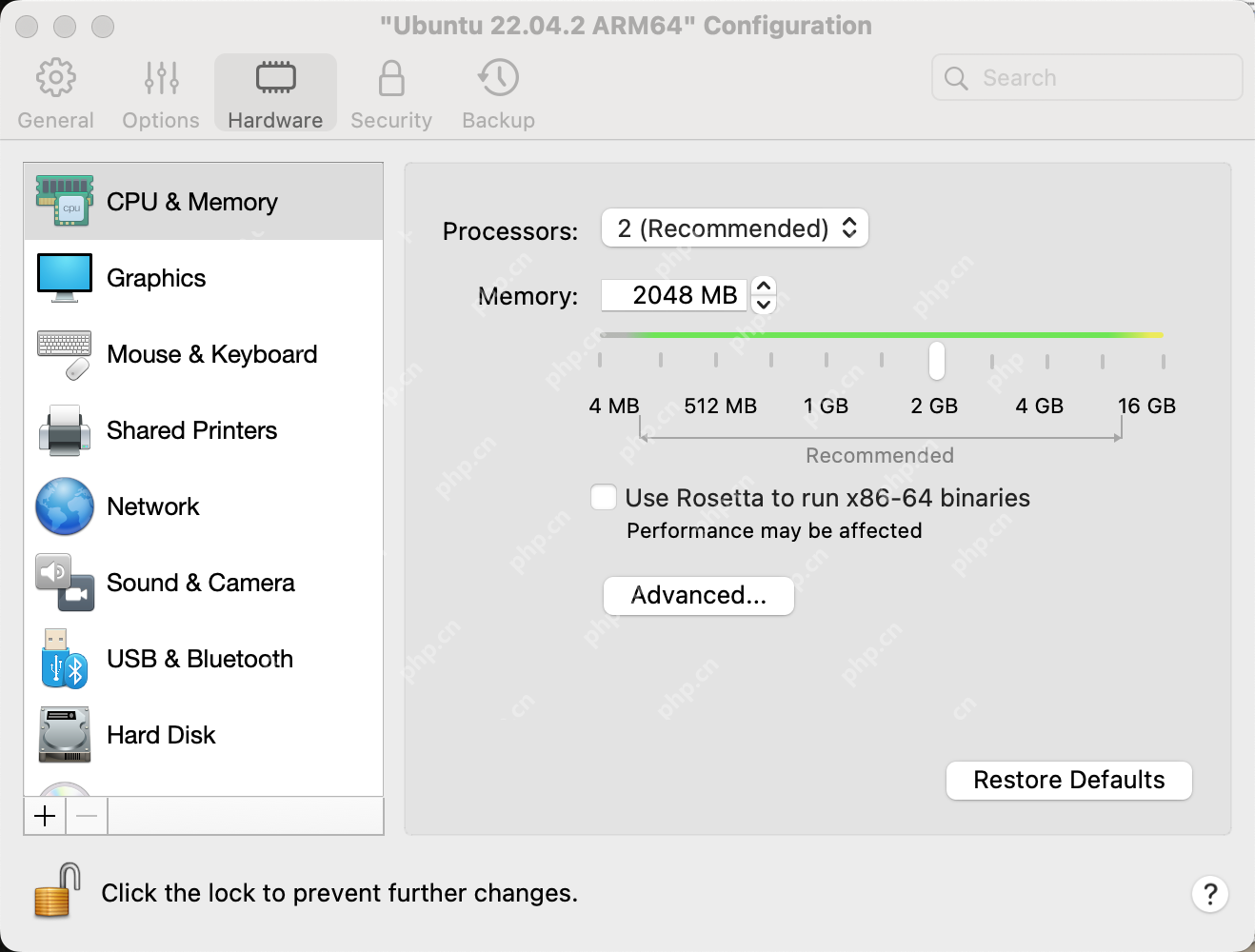Select the Hard Disk drive icon

[65, 735]
